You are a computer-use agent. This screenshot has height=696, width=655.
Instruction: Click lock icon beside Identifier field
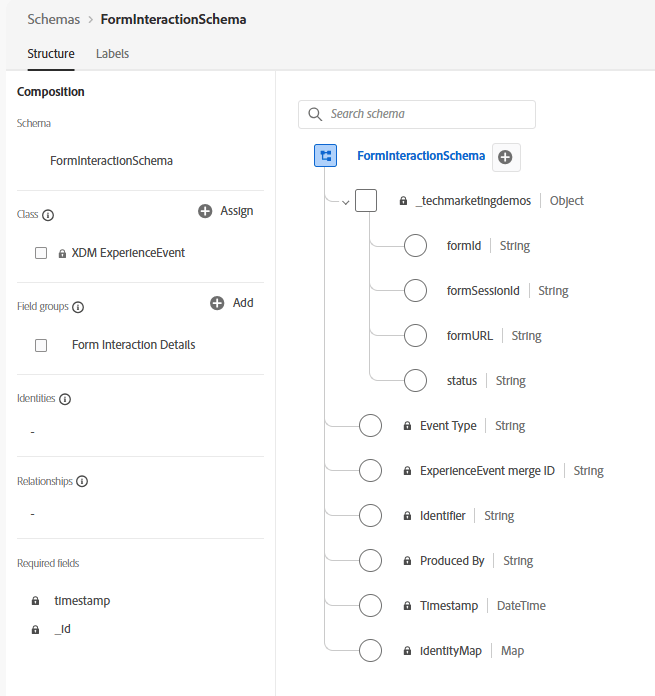(x=407, y=515)
